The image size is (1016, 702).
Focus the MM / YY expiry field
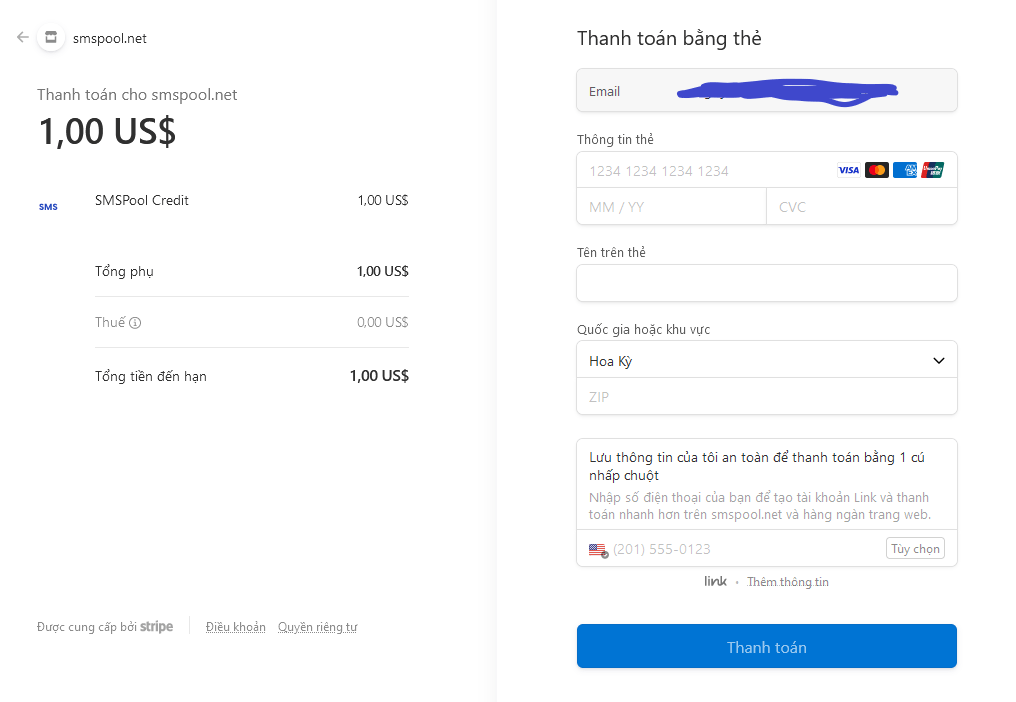[x=670, y=207]
